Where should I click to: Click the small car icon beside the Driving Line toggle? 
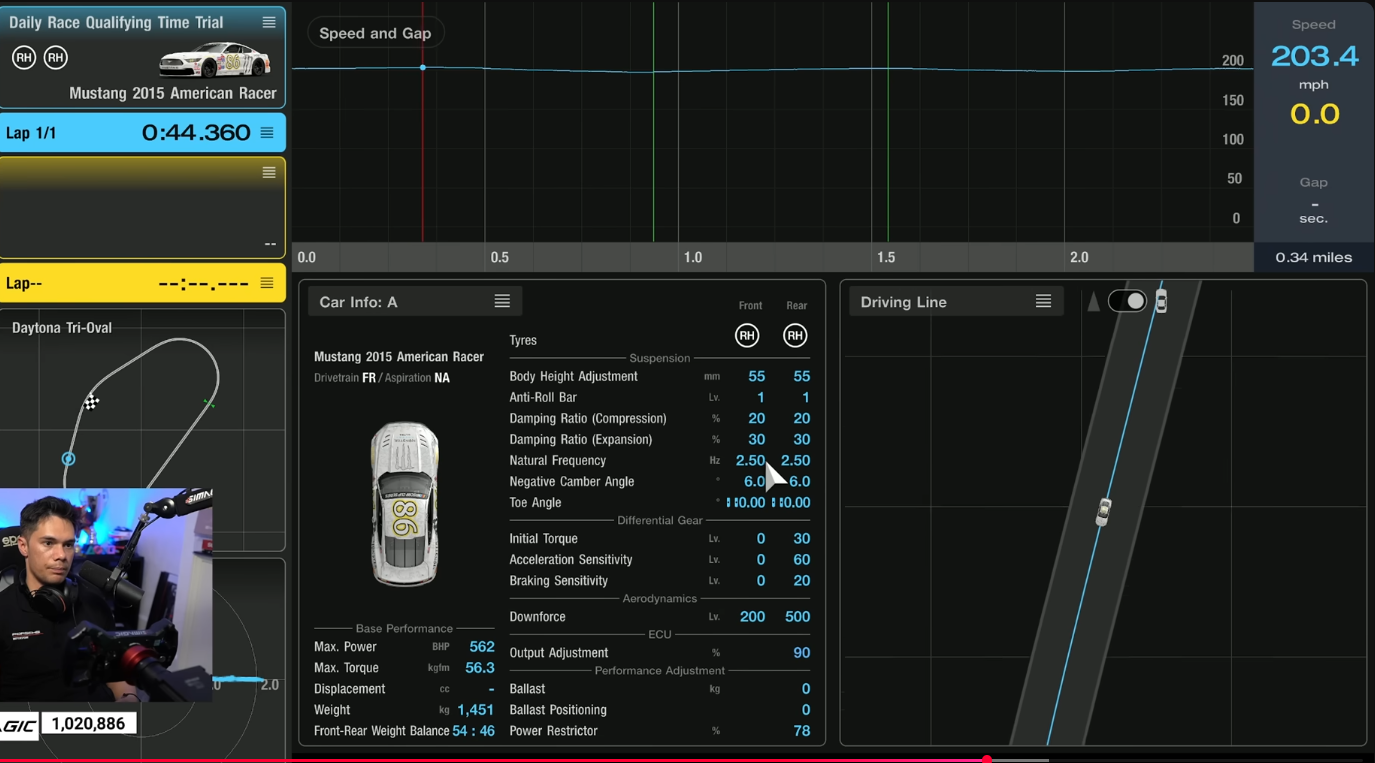tap(1161, 301)
